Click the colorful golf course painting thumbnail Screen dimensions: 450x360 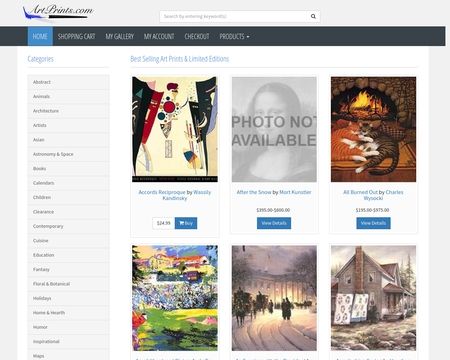click(175, 298)
